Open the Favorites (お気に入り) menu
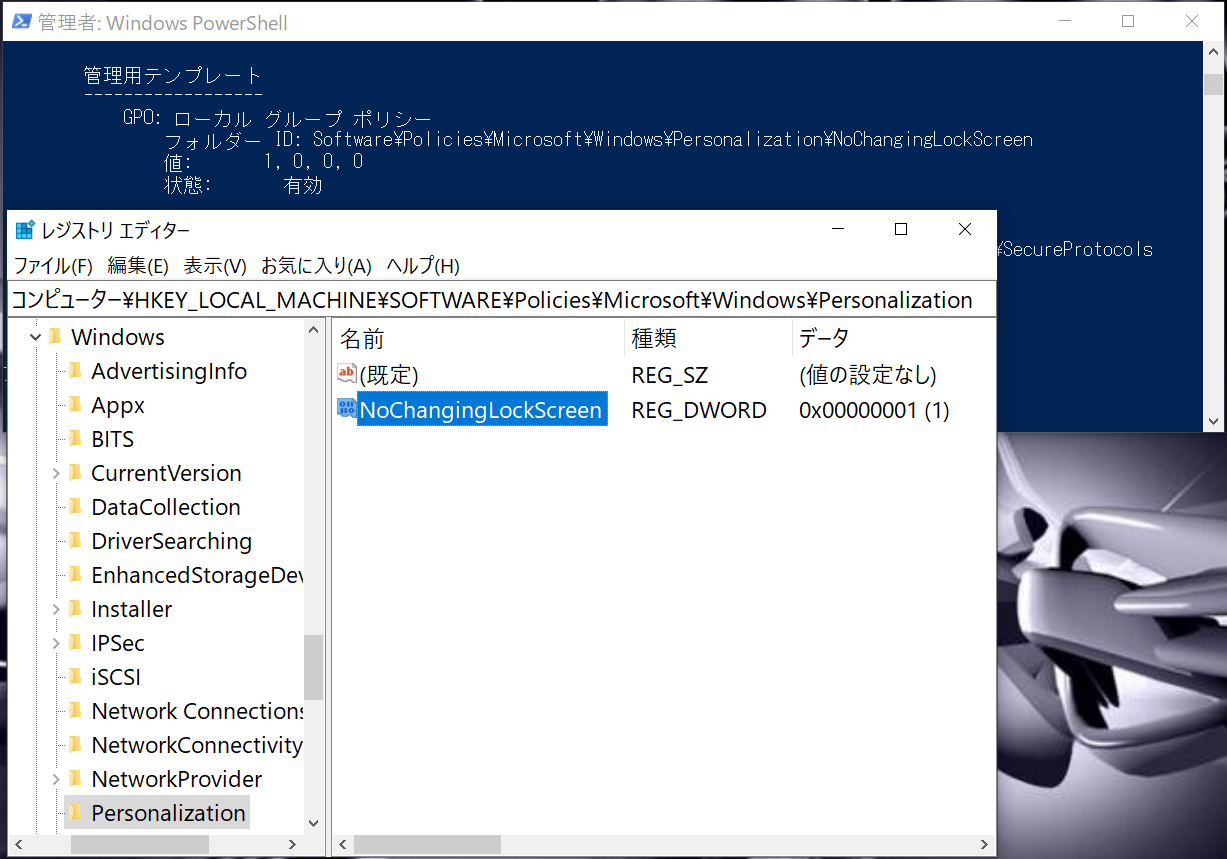 coord(316,266)
